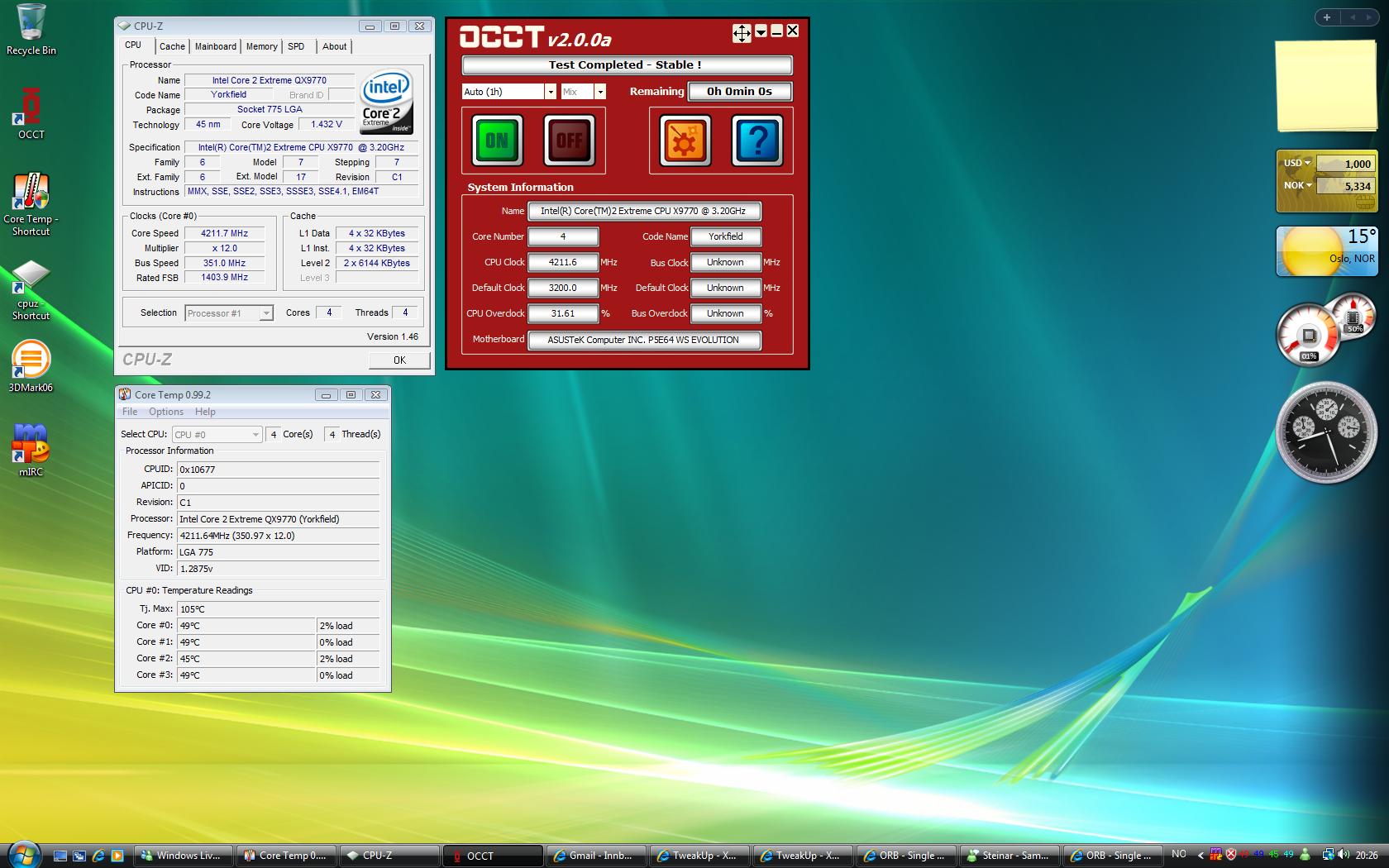The image size is (1389, 868).
Task: Launch the OCCT desktop shortcut
Action: [31, 113]
